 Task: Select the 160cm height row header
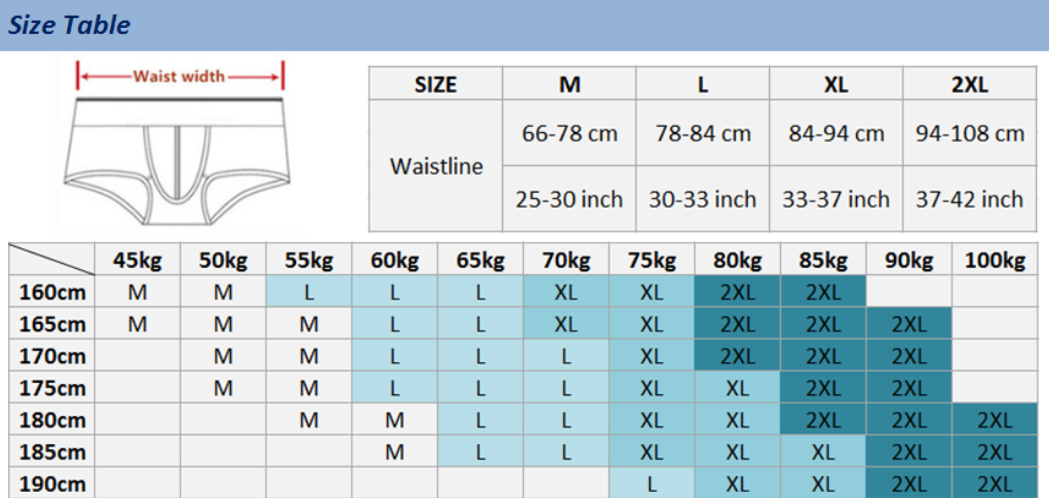[53, 293]
